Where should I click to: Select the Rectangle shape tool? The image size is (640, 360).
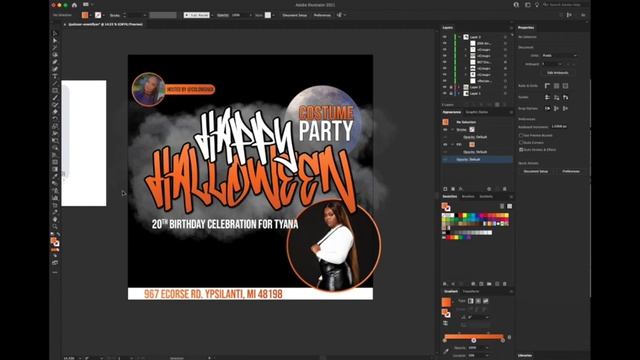coord(55,91)
